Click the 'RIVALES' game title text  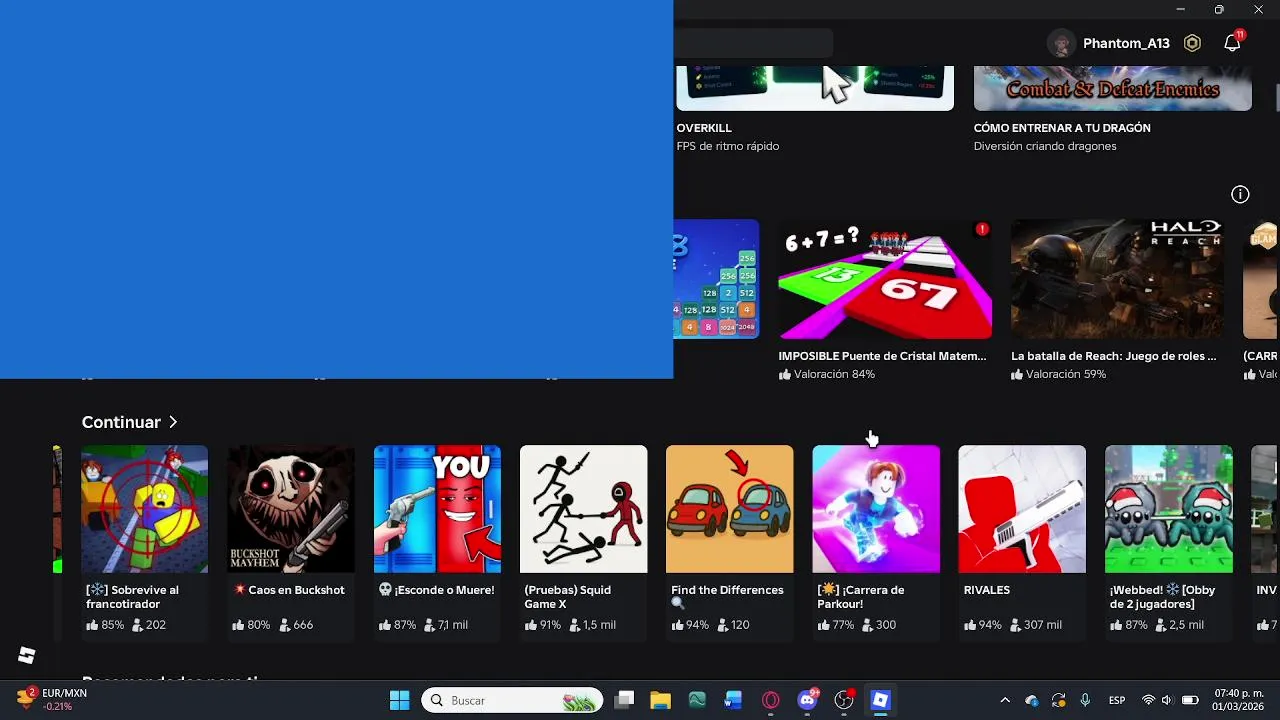click(x=987, y=590)
